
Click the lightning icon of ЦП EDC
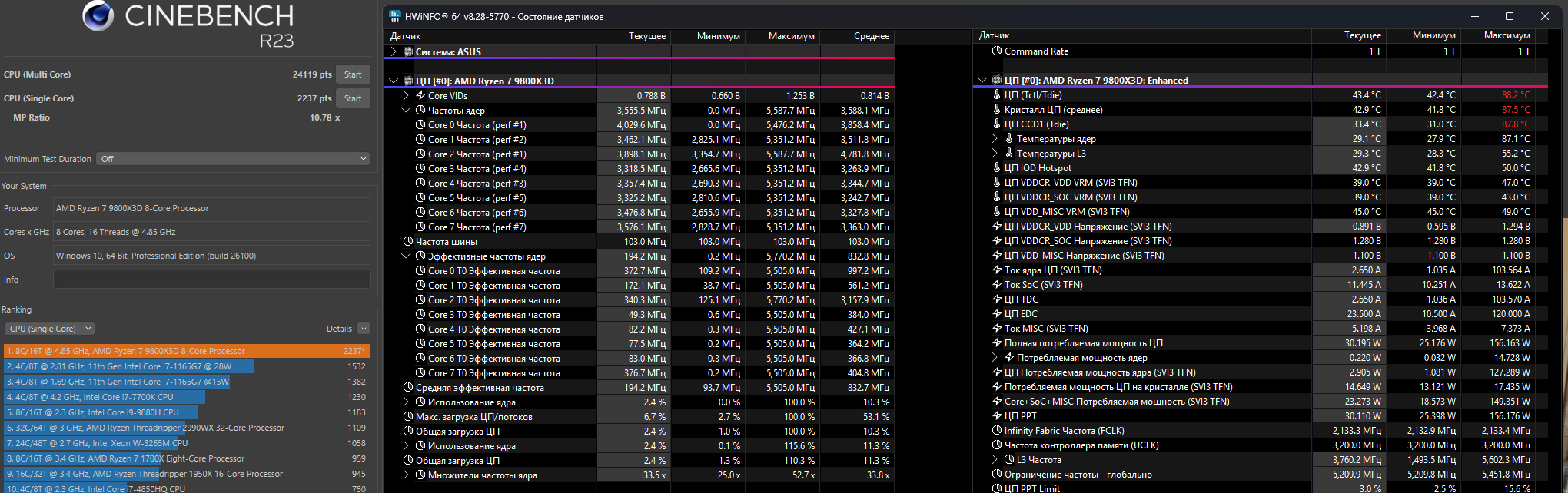[x=997, y=314]
